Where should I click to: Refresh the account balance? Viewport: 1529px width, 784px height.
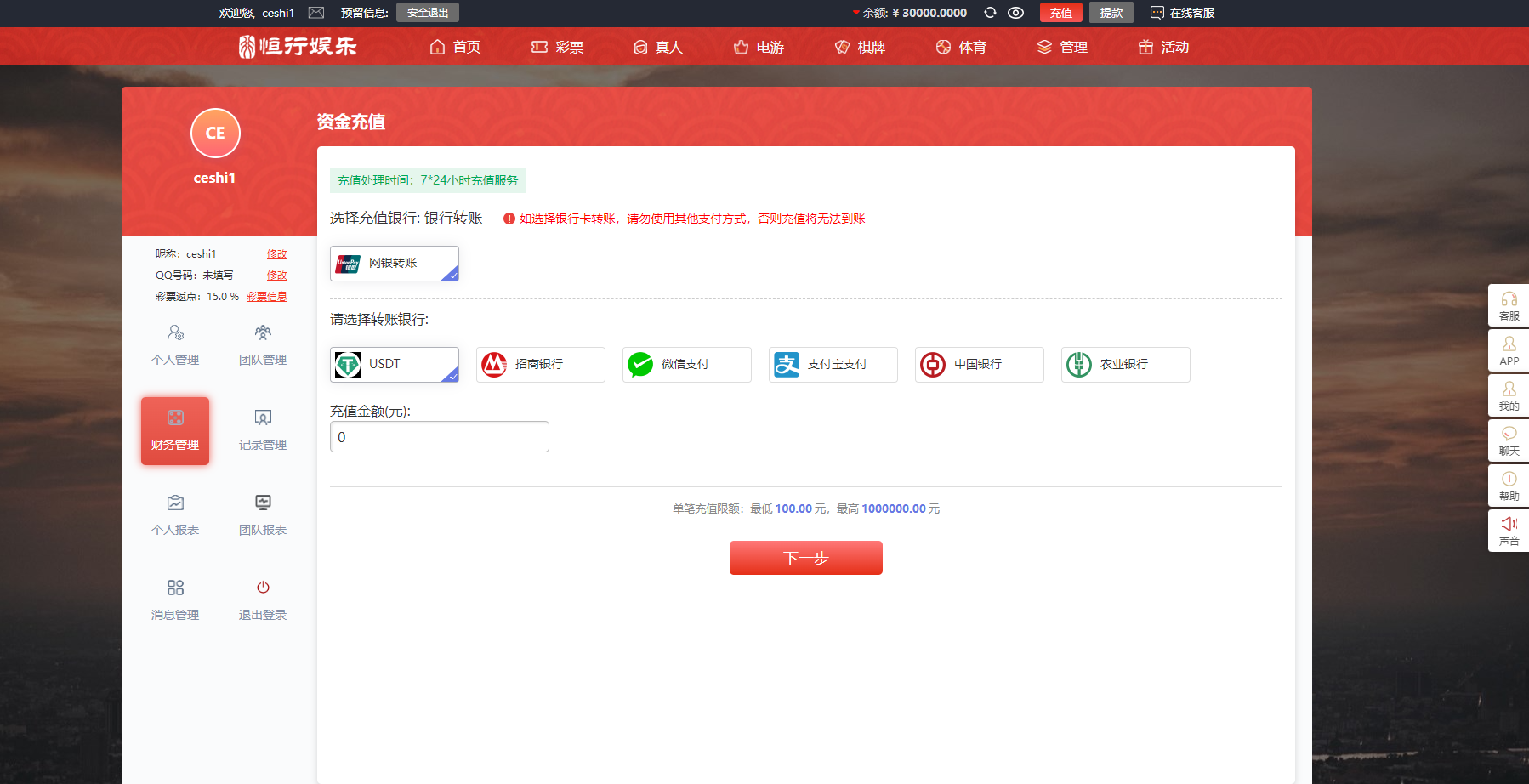point(990,13)
